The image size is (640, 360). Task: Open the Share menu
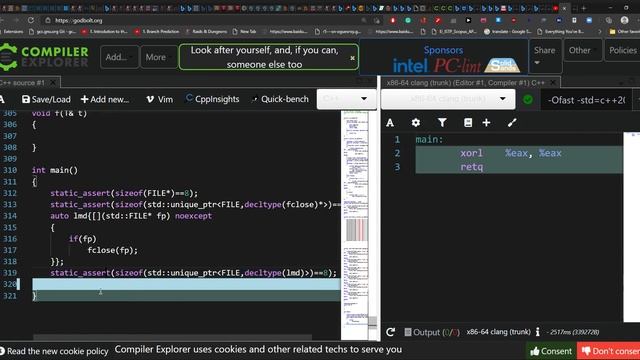point(544,55)
